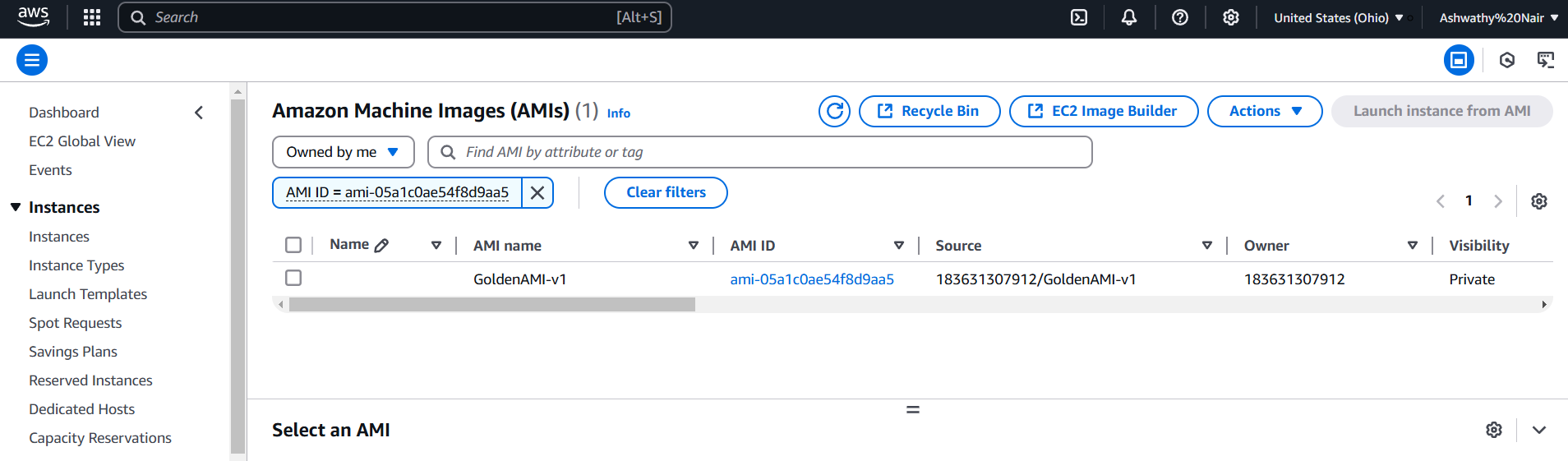This screenshot has width=1568, height=461.
Task: Click the Owner value 183631307912
Action: tap(1294, 279)
